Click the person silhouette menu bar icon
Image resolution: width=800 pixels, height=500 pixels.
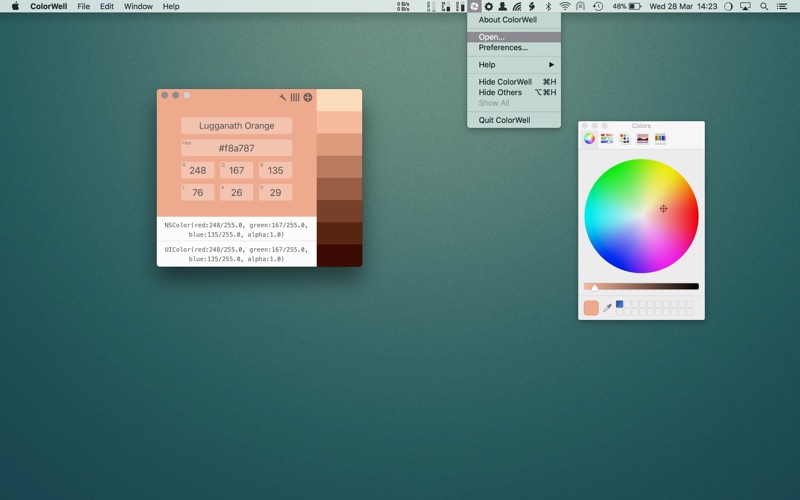pos(503,6)
